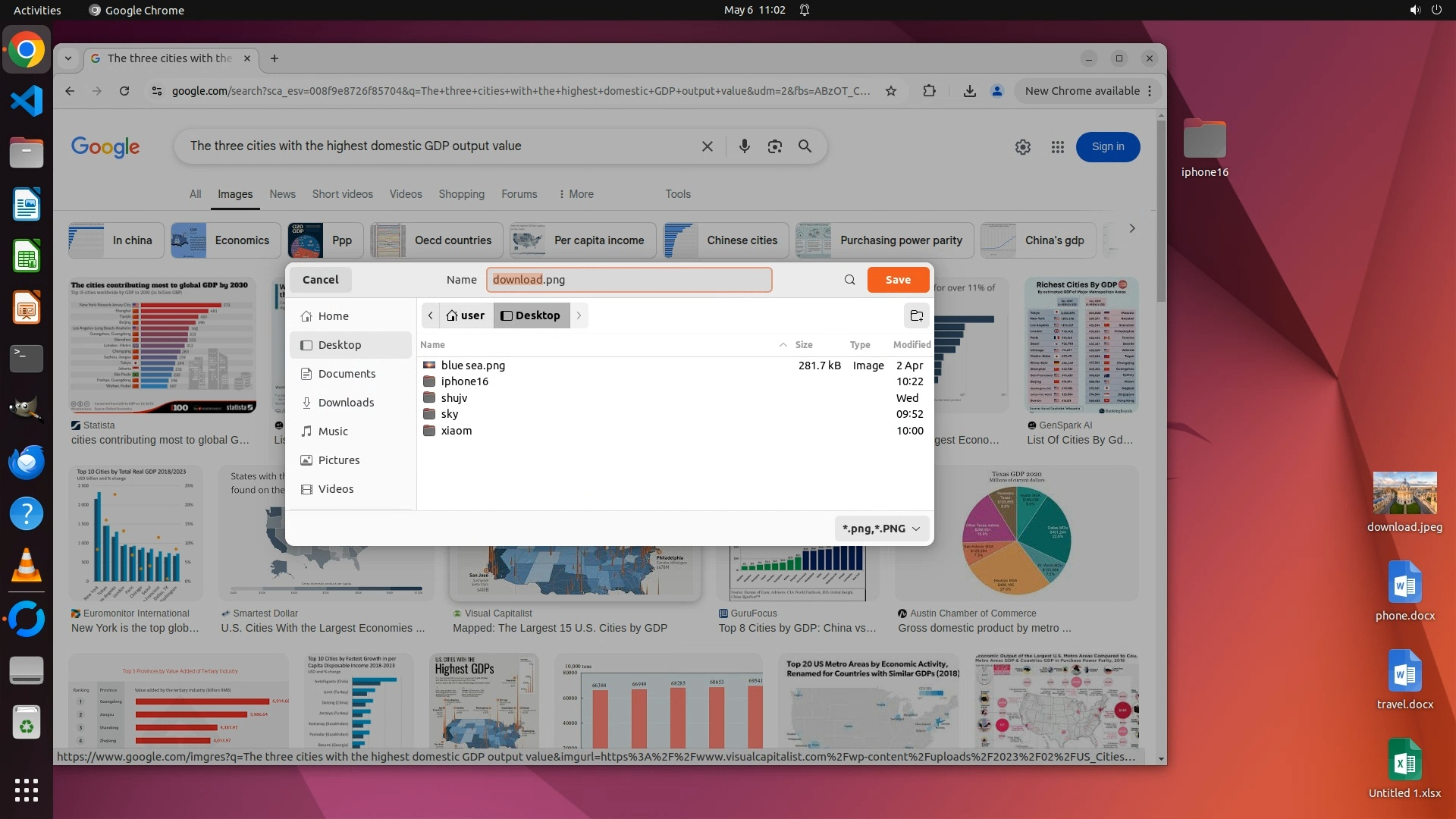
Task: Select the blue sea.png file
Action: [x=472, y=366]
